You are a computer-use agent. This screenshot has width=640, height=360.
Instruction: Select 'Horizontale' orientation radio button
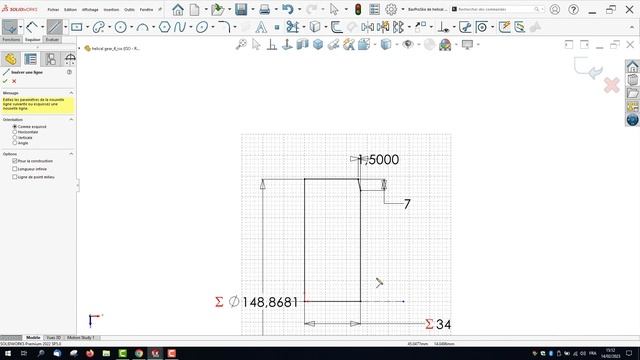15,132
